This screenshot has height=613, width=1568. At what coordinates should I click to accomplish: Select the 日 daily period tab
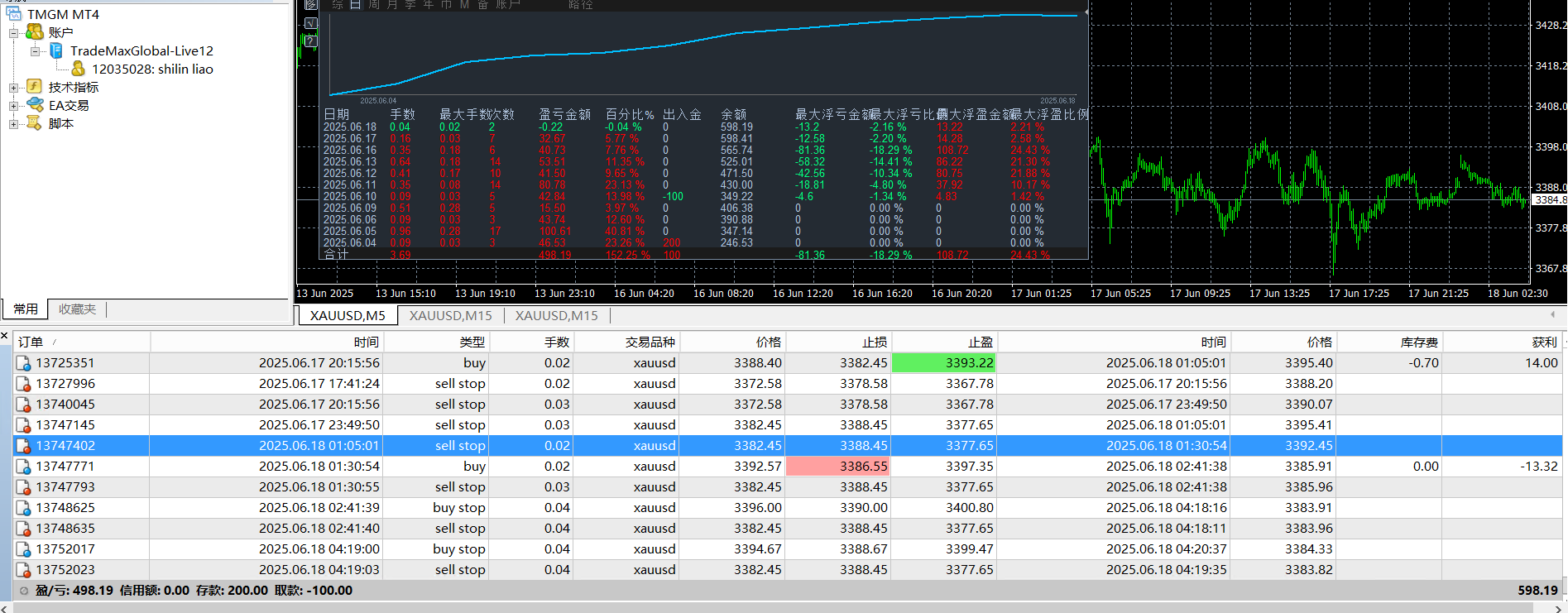(x=356, y=4)
